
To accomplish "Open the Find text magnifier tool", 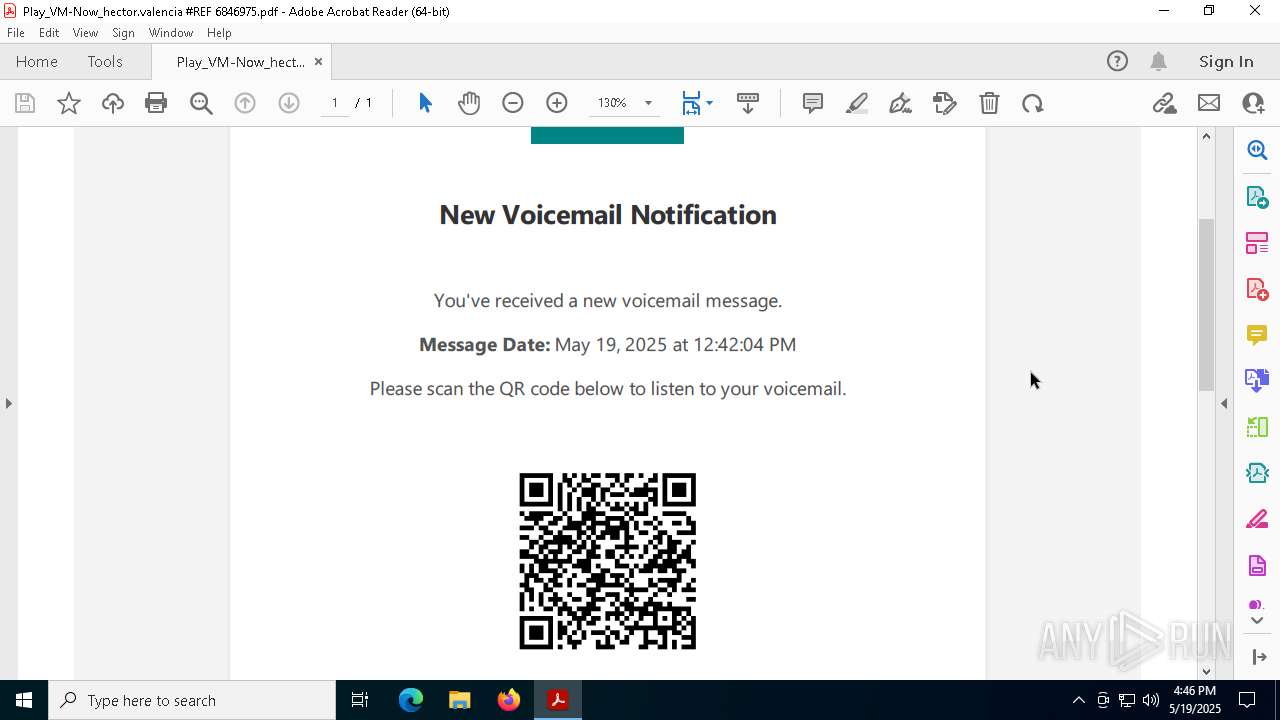I will point(201,103).
